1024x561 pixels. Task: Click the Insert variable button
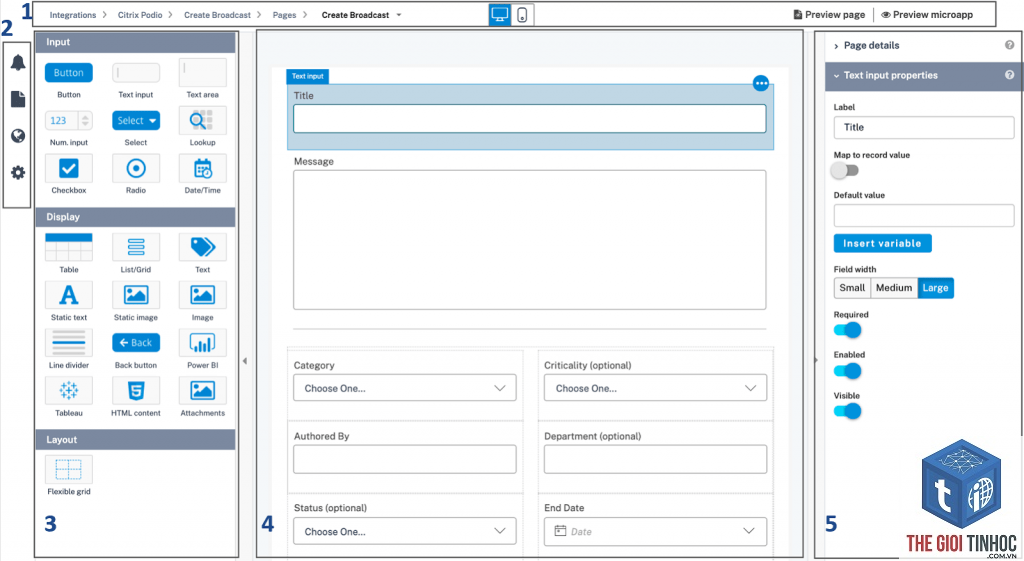882,244
